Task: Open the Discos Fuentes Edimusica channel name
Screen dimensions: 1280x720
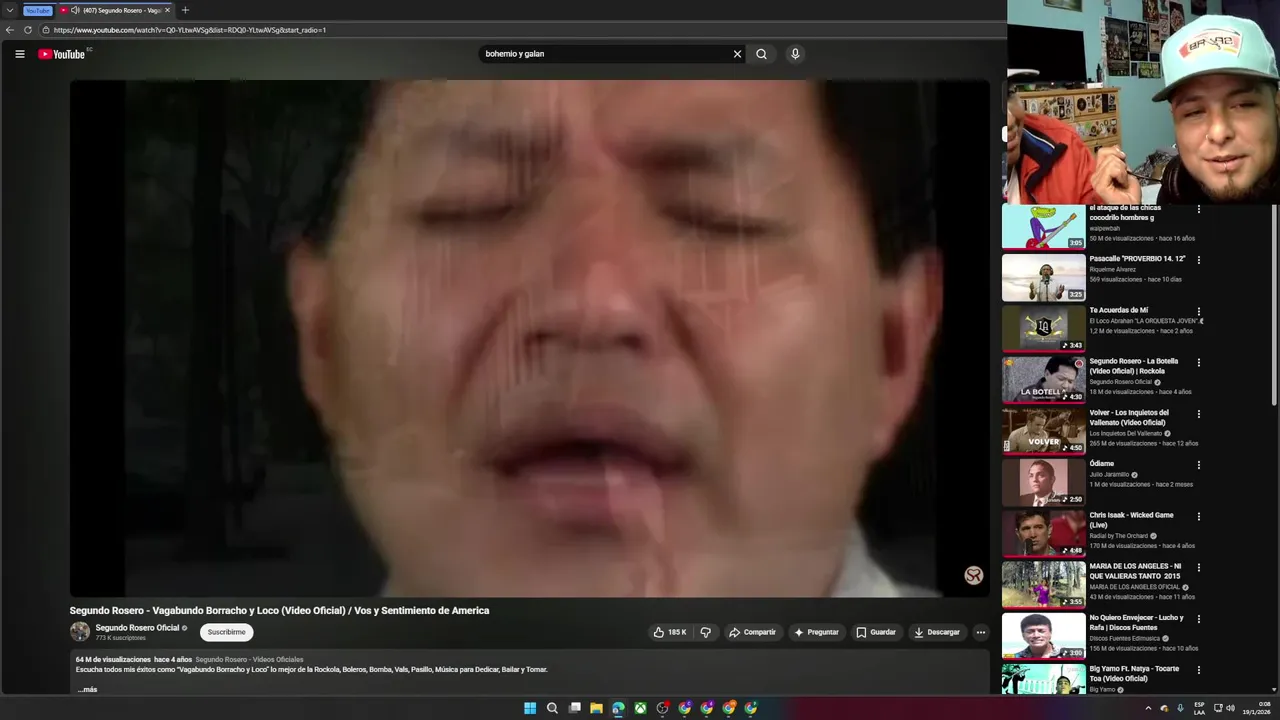Action: [x=1125, y=638]
